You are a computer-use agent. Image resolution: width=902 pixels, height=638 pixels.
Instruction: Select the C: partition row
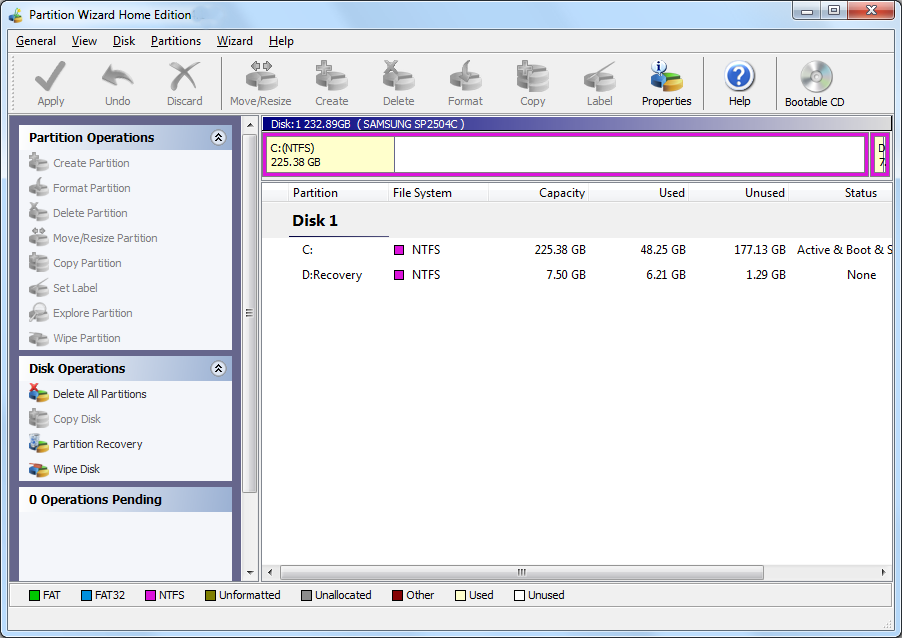coord(578,250)
